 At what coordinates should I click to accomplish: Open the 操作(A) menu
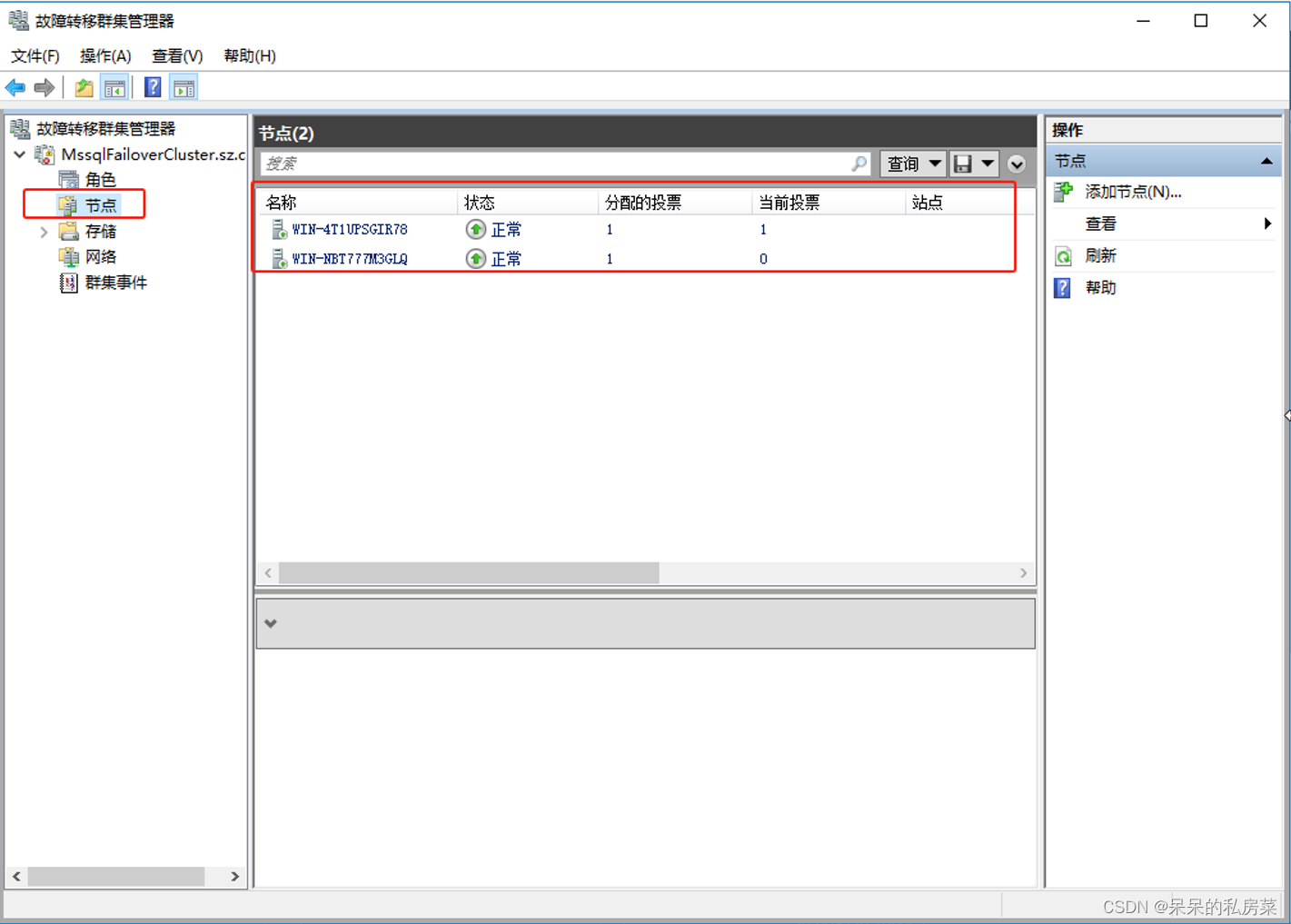105,56
